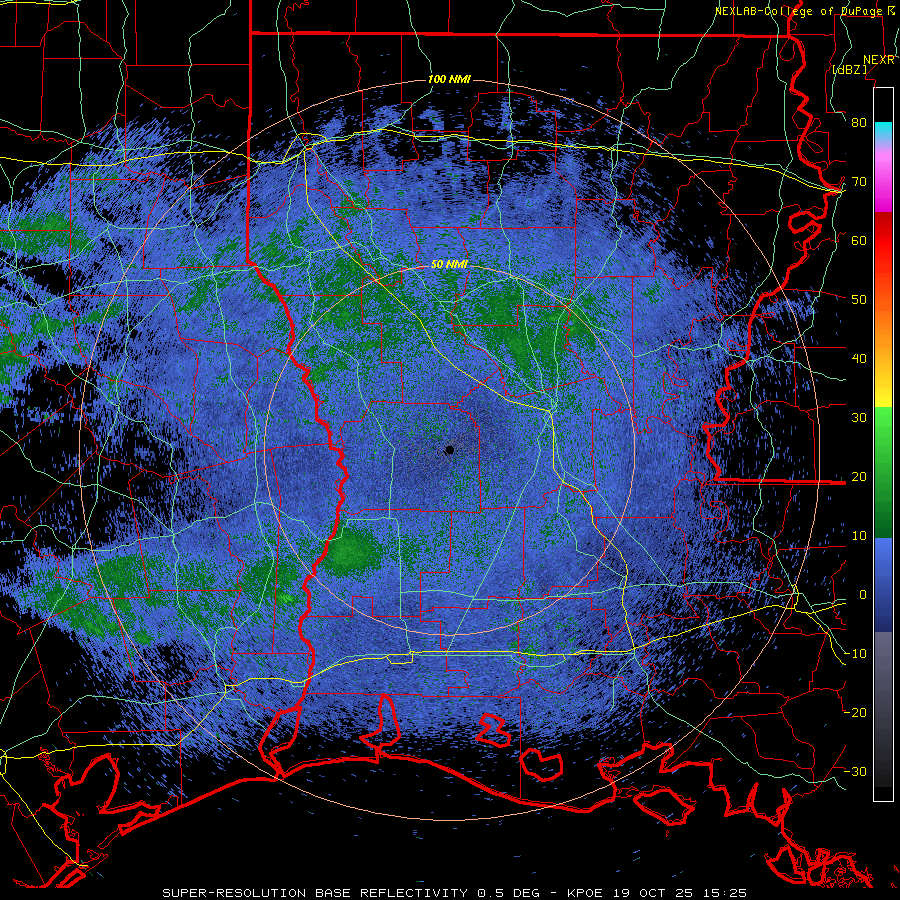Click the 60 dBZ legend value

pyautogui.click(x=859, y=240)
